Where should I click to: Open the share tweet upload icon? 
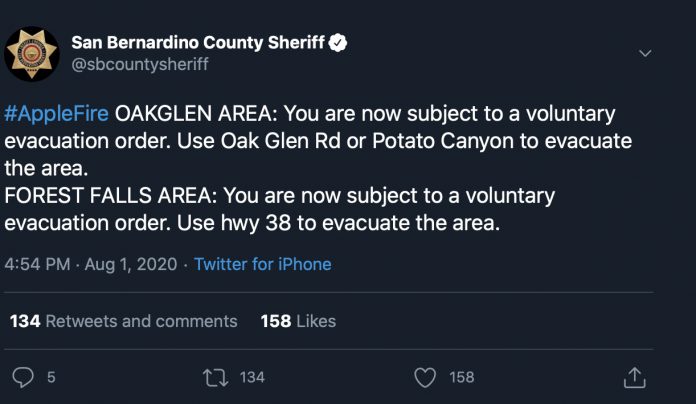pyautogui.click(x=635, y=377)
